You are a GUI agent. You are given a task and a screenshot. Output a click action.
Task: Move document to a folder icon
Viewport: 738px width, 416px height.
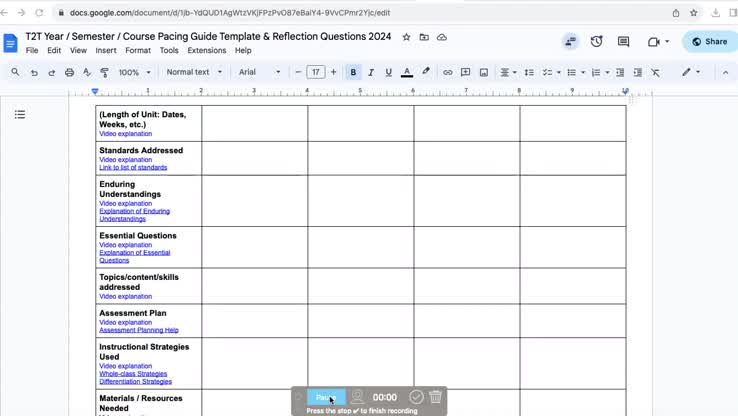pos(424,37)
